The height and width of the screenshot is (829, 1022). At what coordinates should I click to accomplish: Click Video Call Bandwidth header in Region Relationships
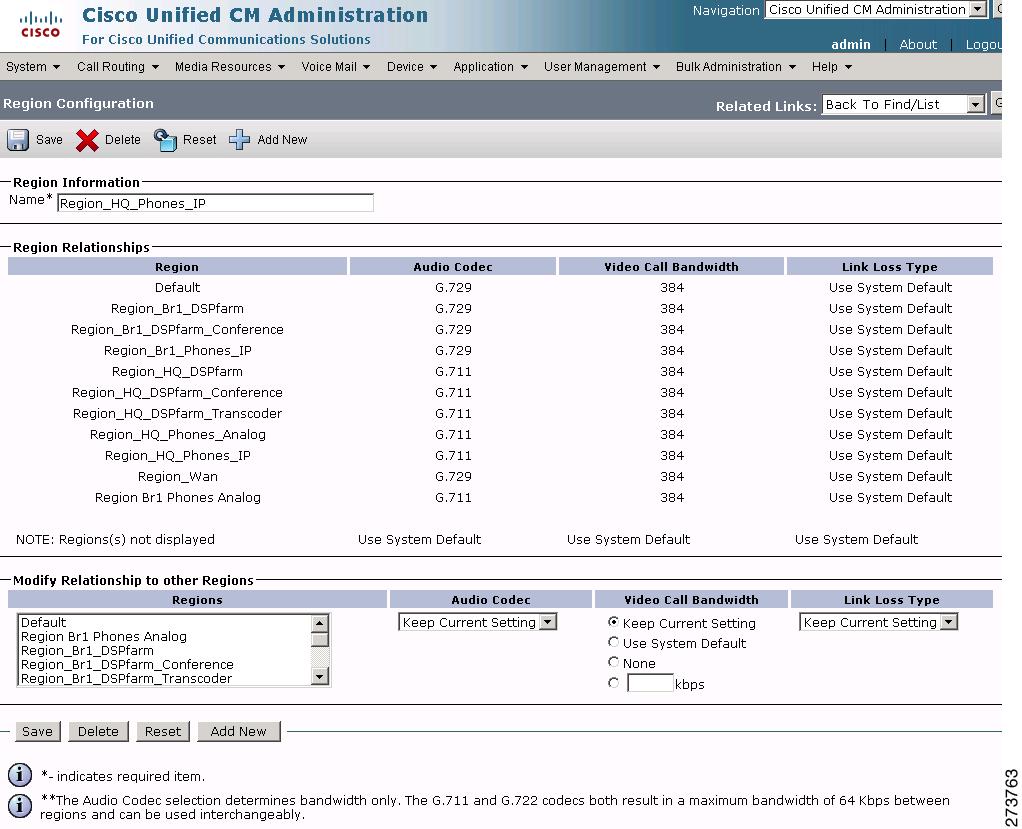[671, 267]
